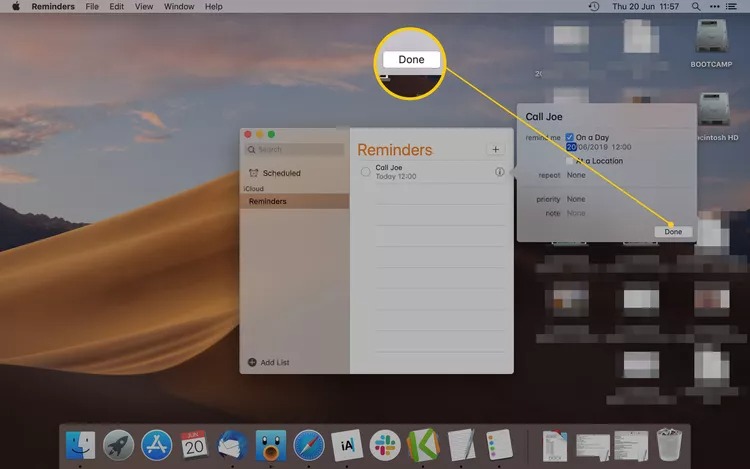Click the Search field in Reminders sidebar

[295, 150]
